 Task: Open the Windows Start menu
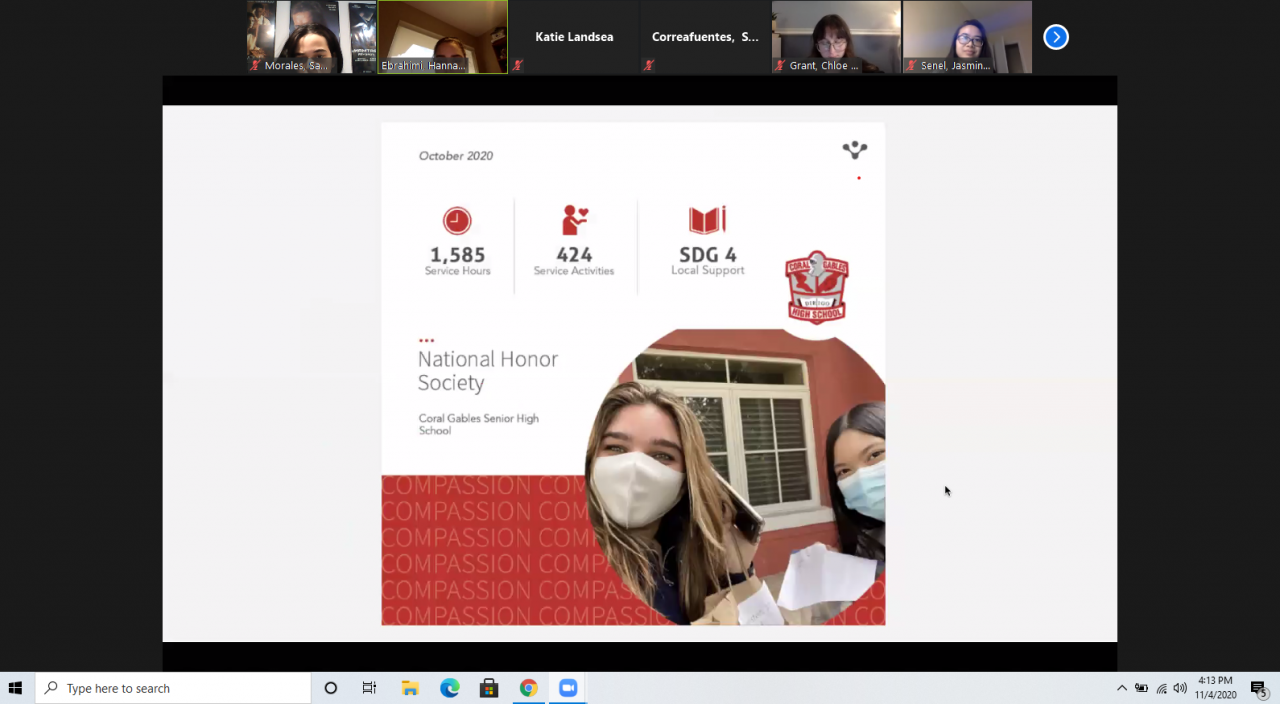[x=16, y=688]
